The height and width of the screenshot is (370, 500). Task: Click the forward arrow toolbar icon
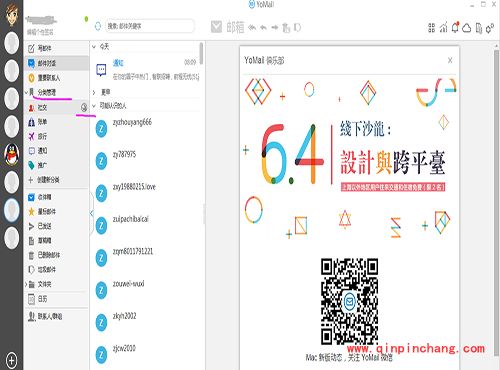275,27
